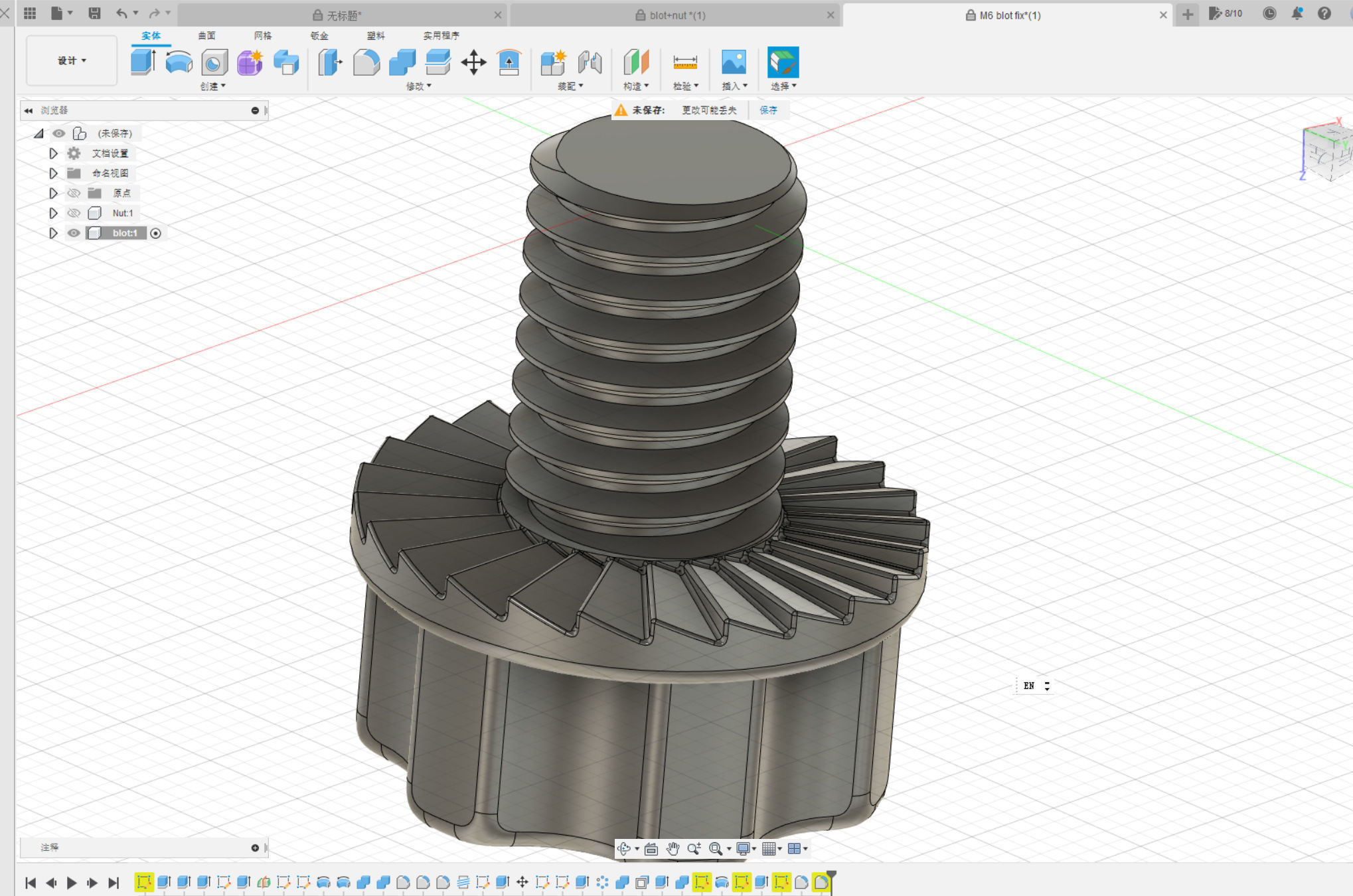Image resolution: width=1353 pixels, height=896 pixels.
Task: Hide the blot:1 component
Action: pos(74,233)
